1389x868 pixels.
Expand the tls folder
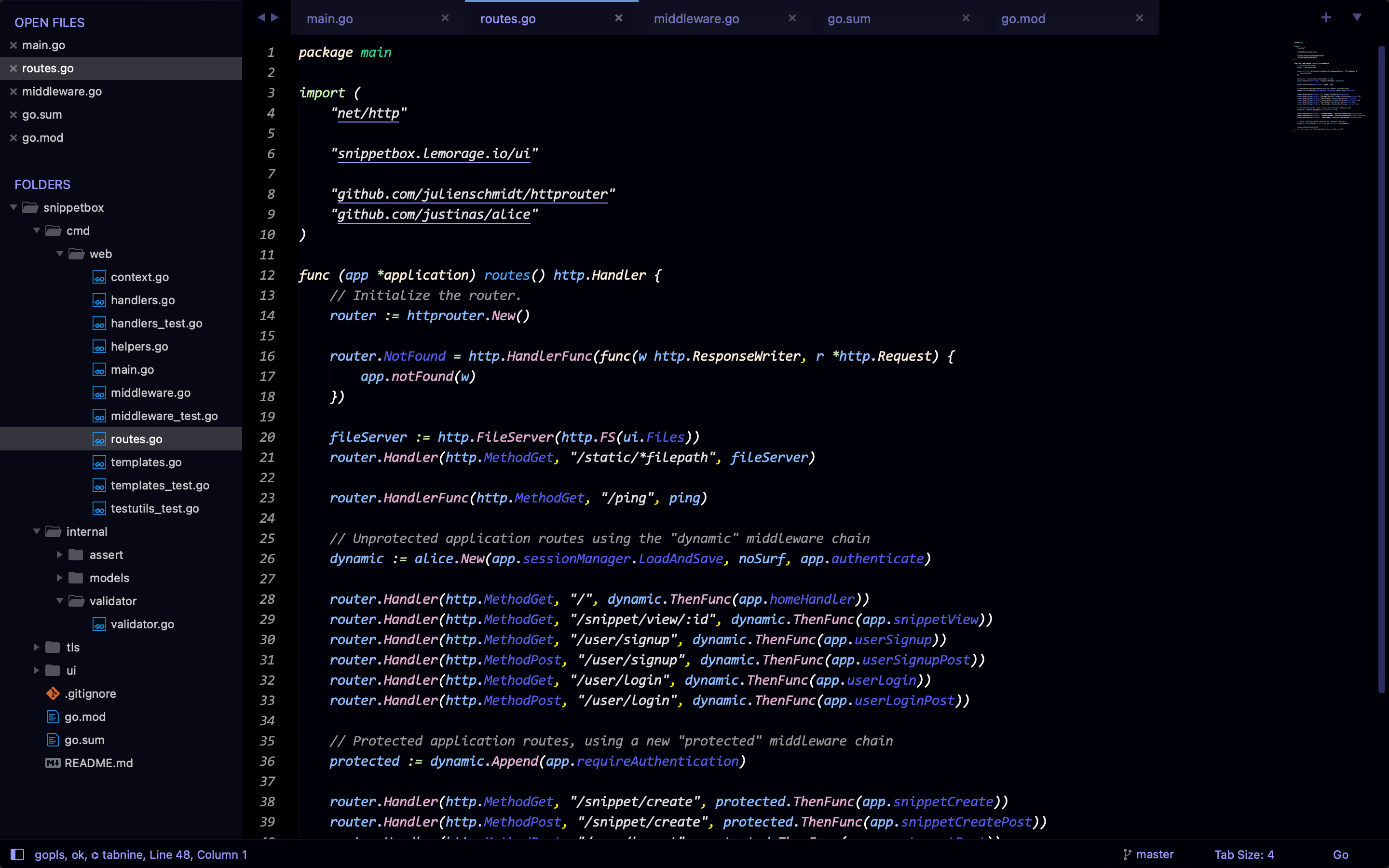[x=37, y=648]
